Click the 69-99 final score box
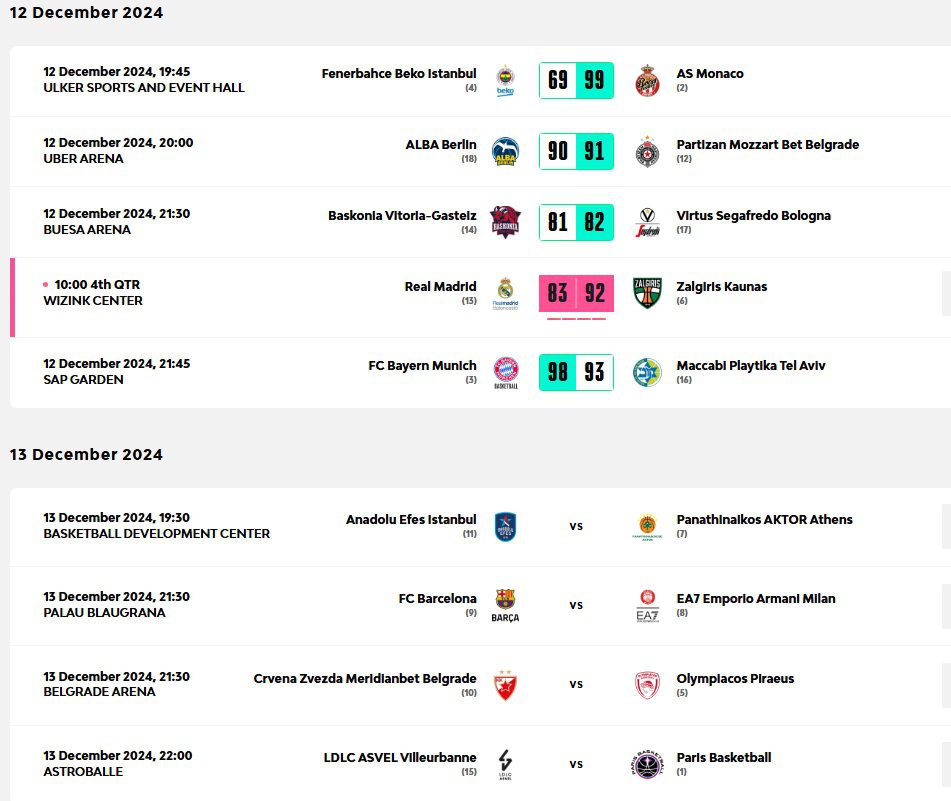The width and height of the screenshot is (951, 801). coord(576,80)
